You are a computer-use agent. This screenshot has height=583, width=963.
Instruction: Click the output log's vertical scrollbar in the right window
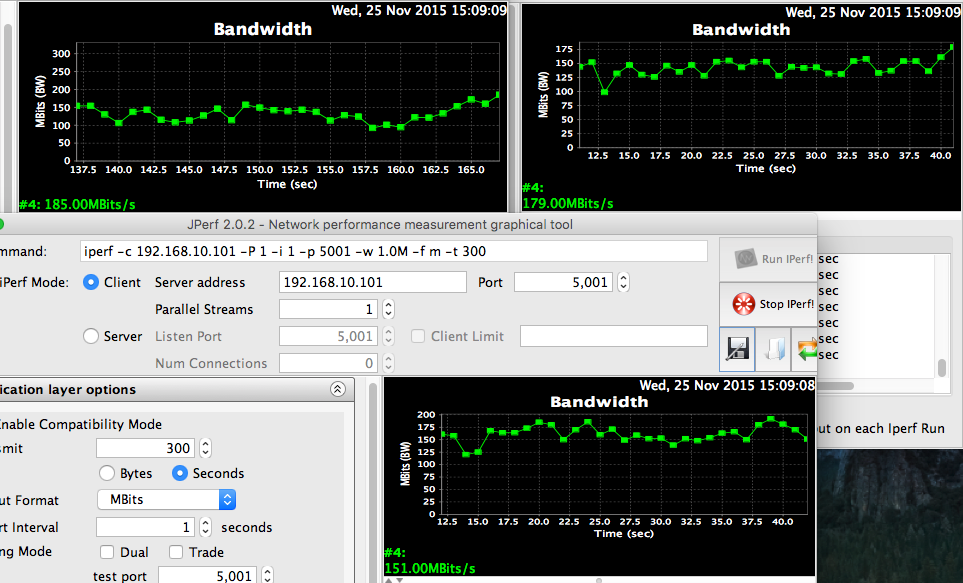942,367
